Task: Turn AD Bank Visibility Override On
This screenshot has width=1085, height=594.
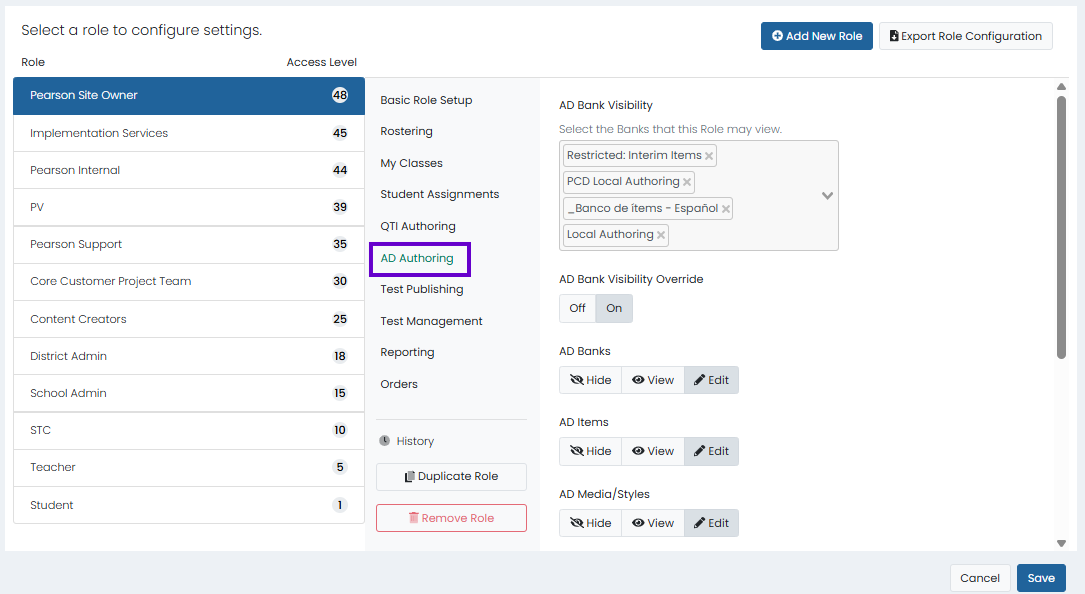Action: pyautogui.click(x=614, y=308)
